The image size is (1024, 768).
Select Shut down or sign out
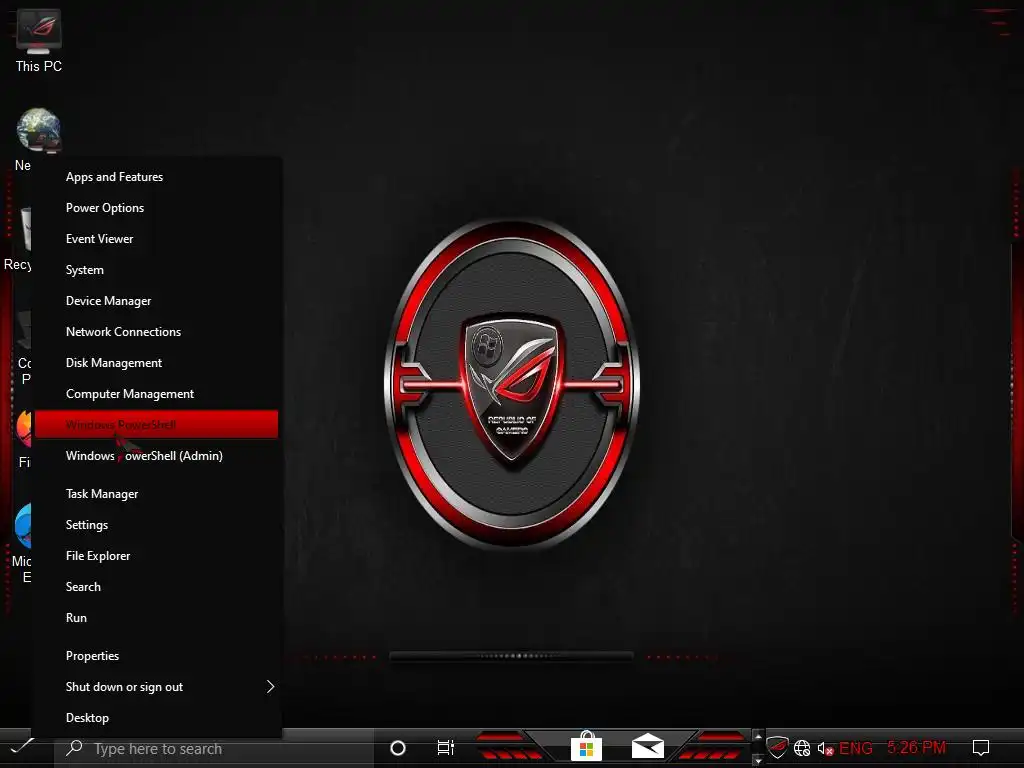tap(157, 687)
